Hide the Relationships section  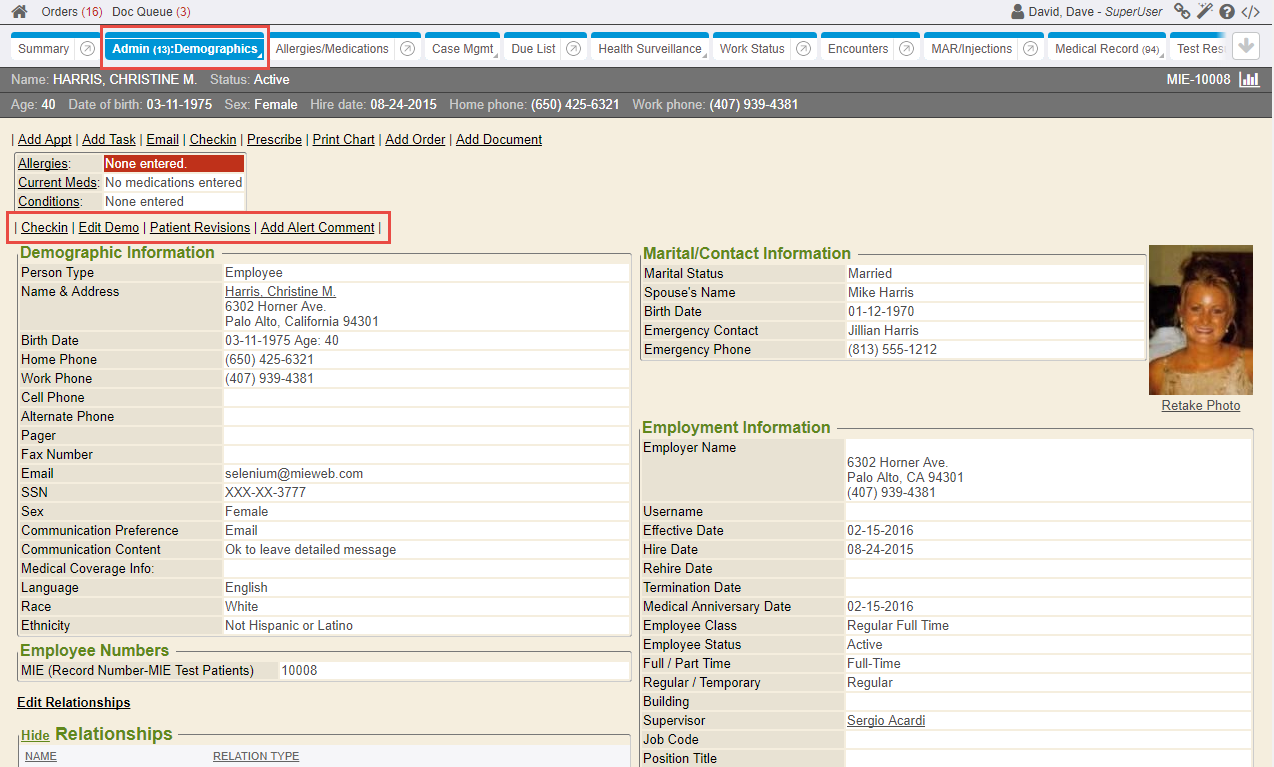(35, 736)
